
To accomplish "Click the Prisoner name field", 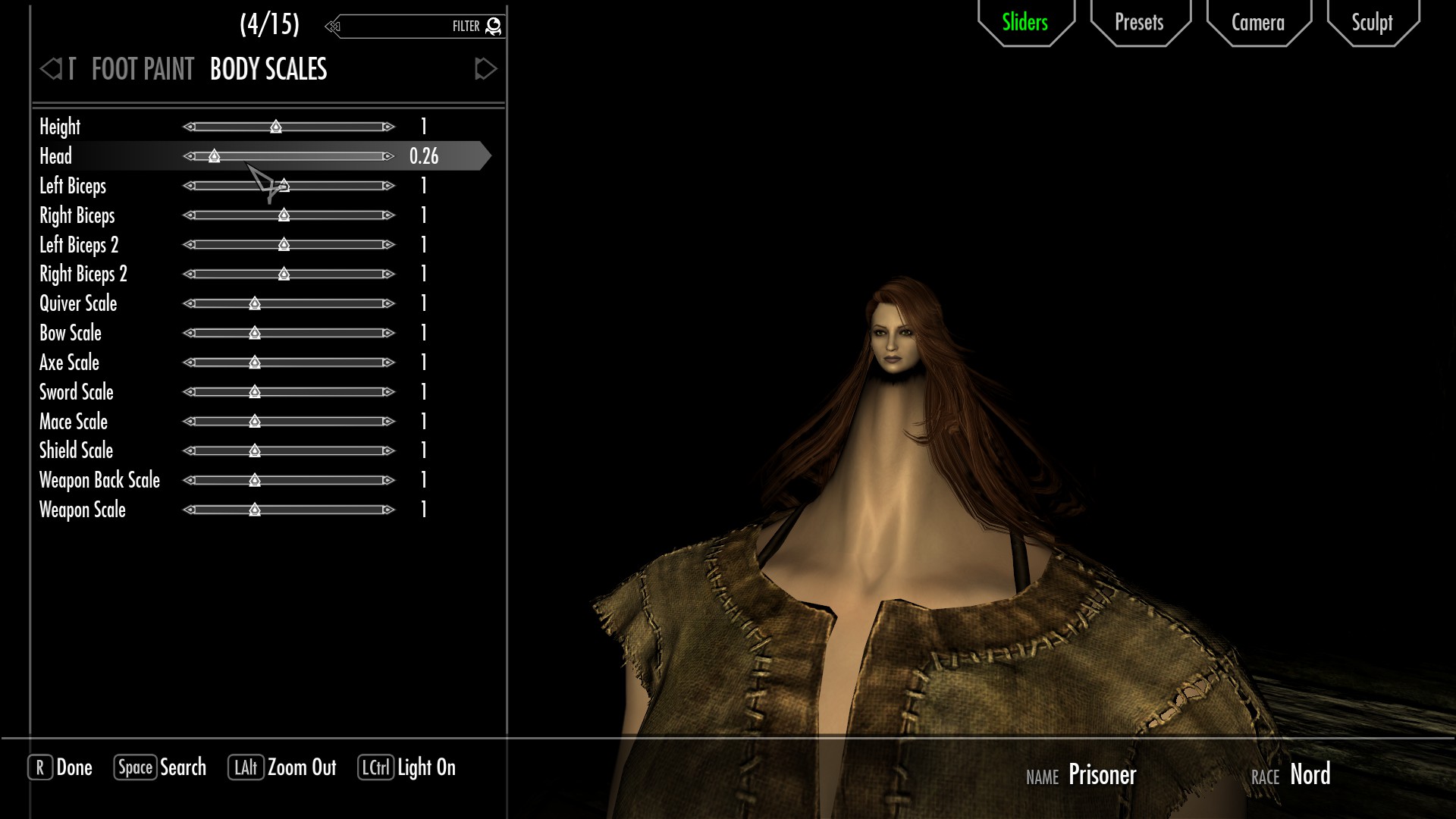I will click(x=1102, y=774).
